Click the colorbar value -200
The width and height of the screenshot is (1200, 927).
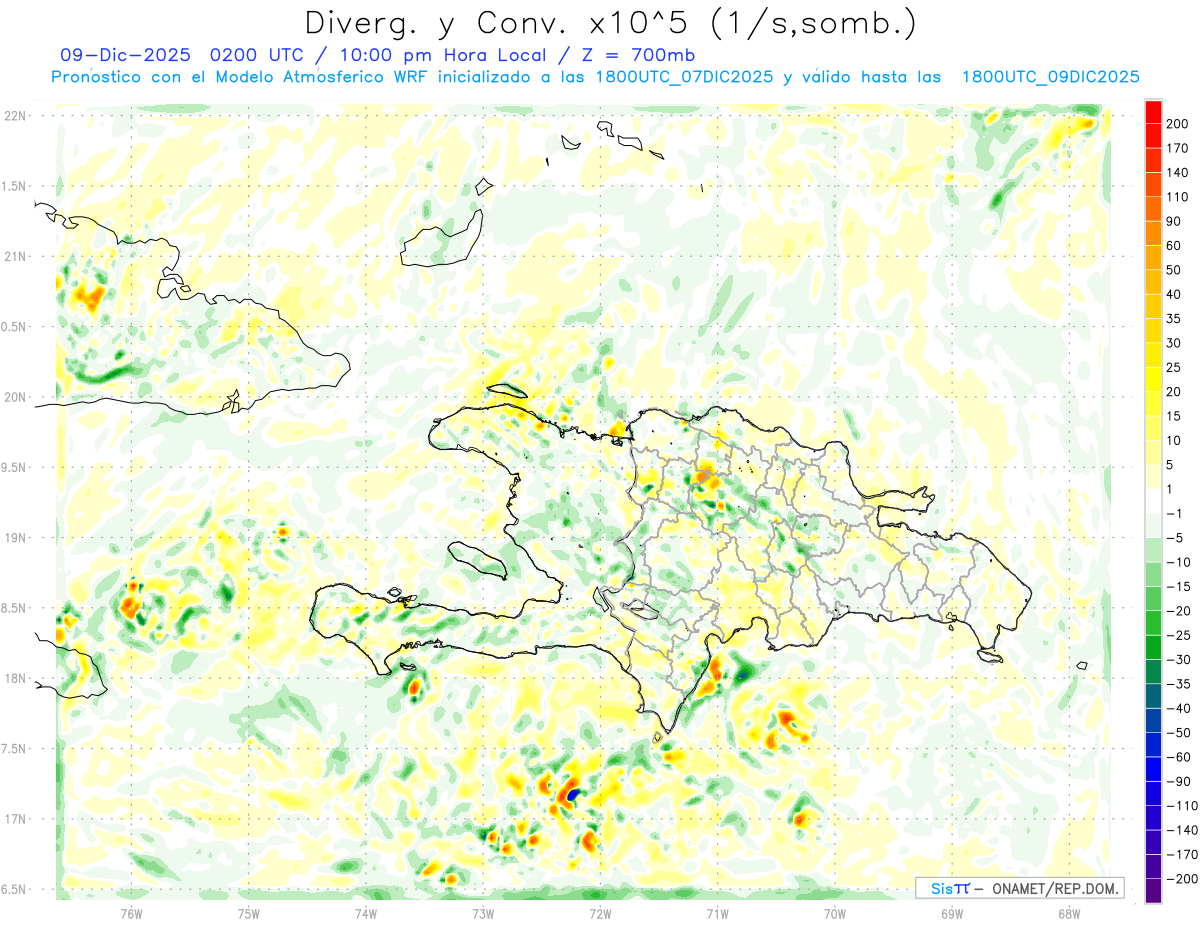pos(1183,879)
